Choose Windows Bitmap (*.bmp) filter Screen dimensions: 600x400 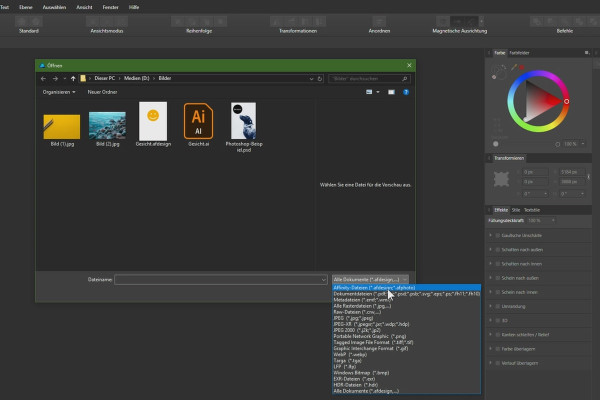406,372
